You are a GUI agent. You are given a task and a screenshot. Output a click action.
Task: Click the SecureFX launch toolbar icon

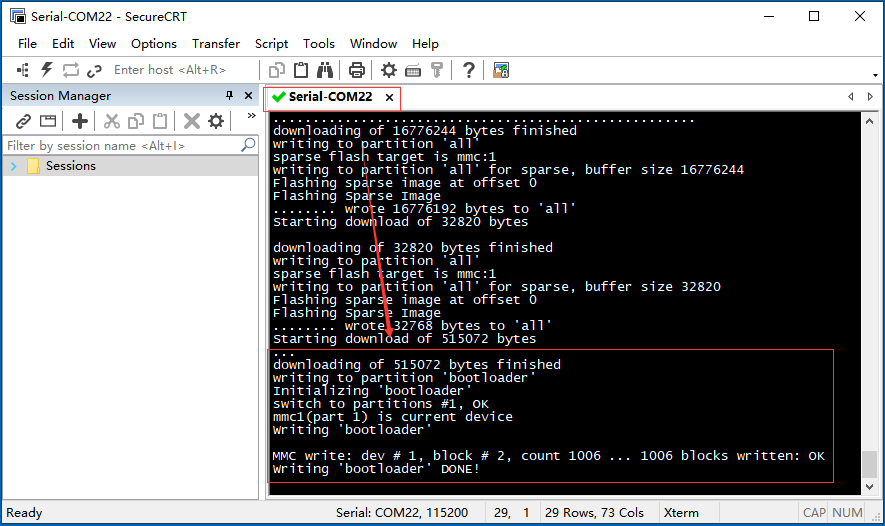(501, 70)
